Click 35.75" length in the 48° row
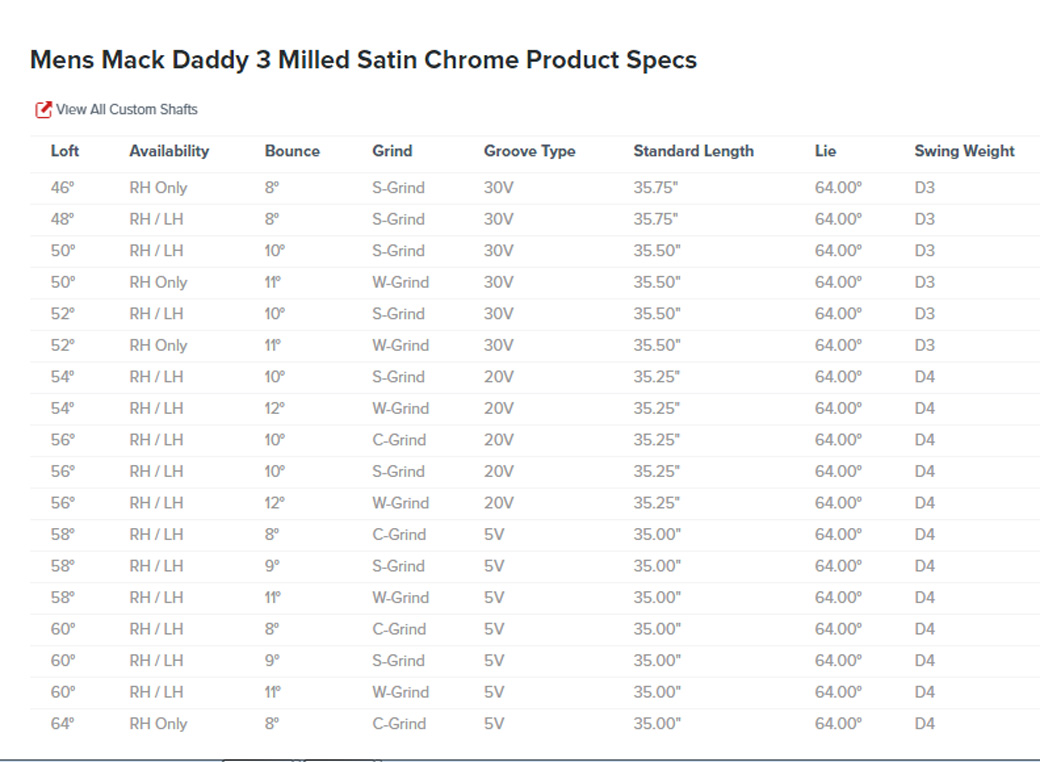 click(655, 220)
